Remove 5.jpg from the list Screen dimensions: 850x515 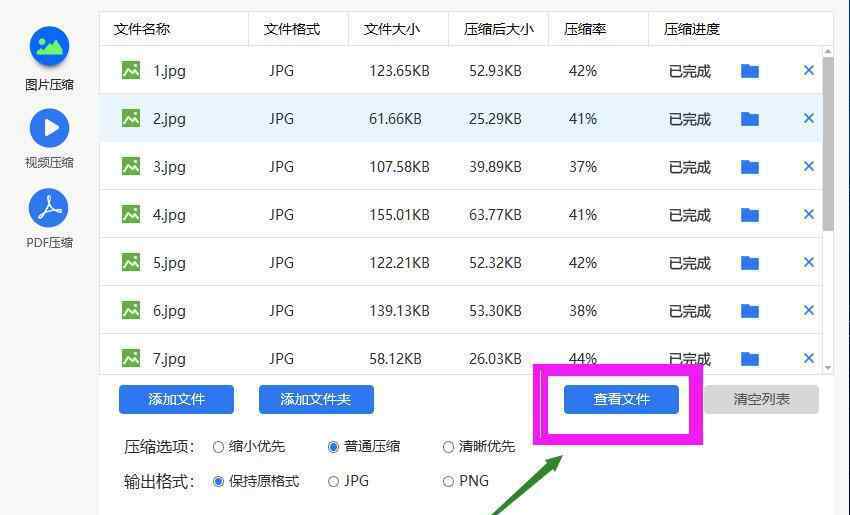[x=809, y=262]
